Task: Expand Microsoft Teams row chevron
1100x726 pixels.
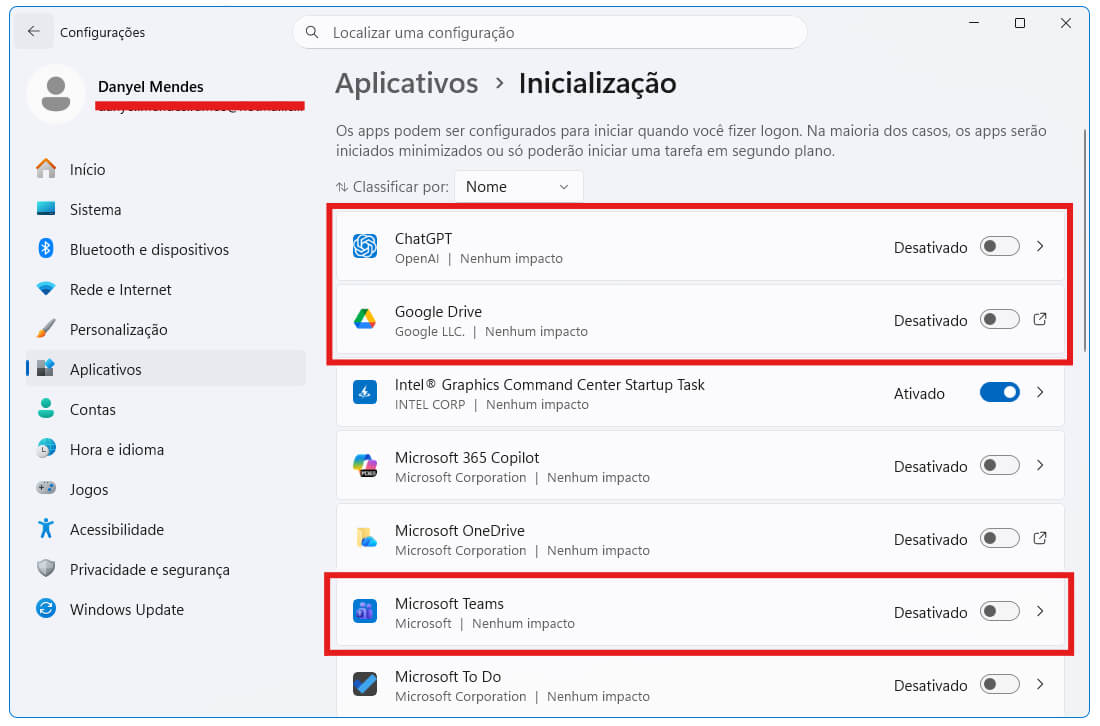Action: [x=1040, y=611]
